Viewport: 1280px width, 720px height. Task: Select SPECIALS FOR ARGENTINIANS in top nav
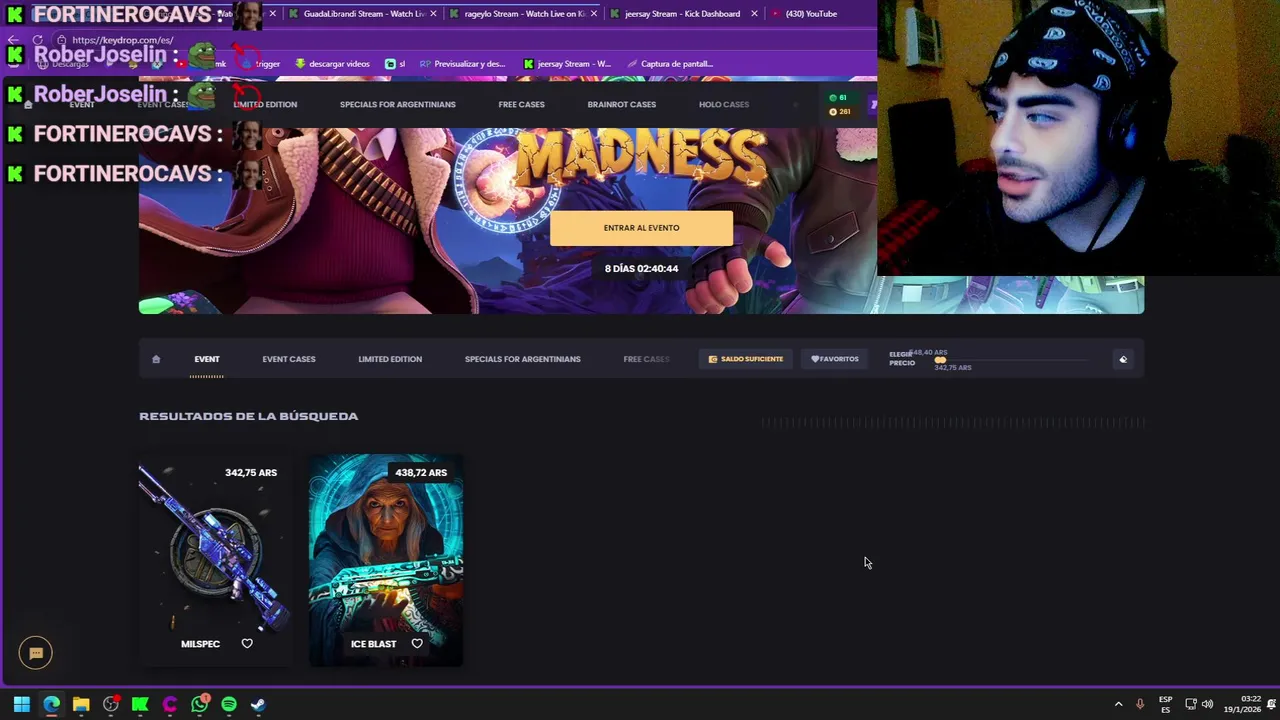click(397, 104)
